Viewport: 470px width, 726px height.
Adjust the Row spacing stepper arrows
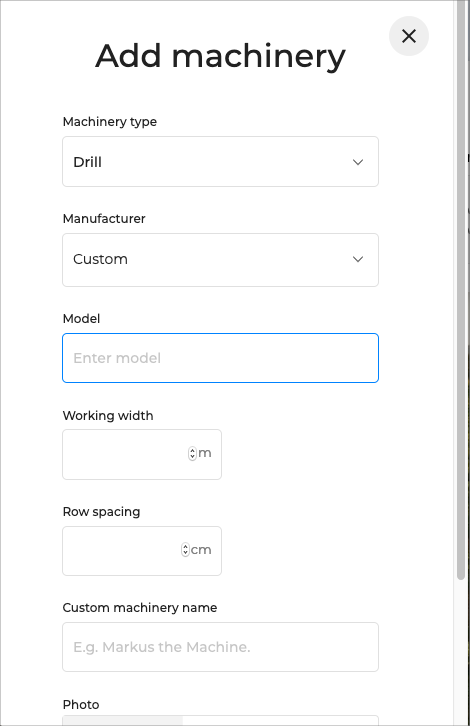[185, 550]
